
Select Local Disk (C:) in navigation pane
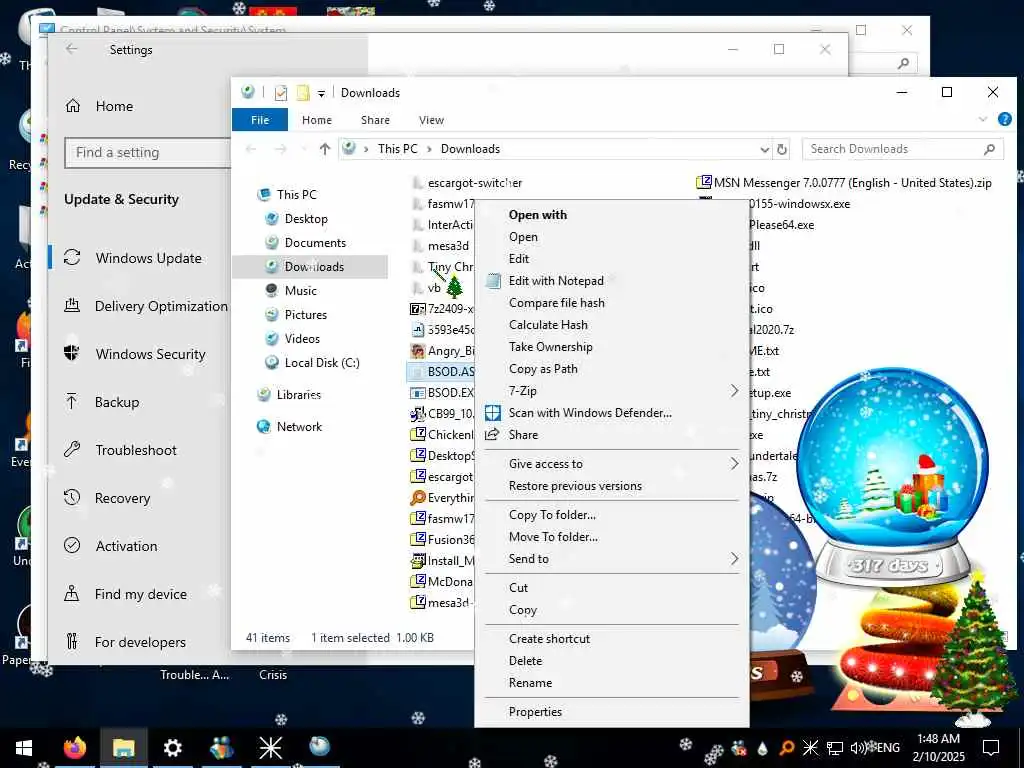coord(321,363)
